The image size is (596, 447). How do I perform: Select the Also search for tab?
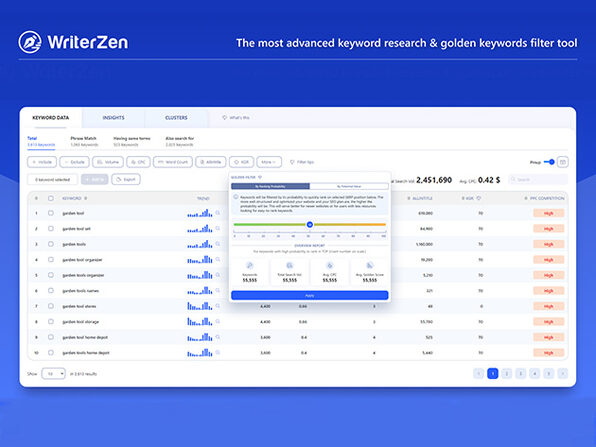click(x=180, y=141)
